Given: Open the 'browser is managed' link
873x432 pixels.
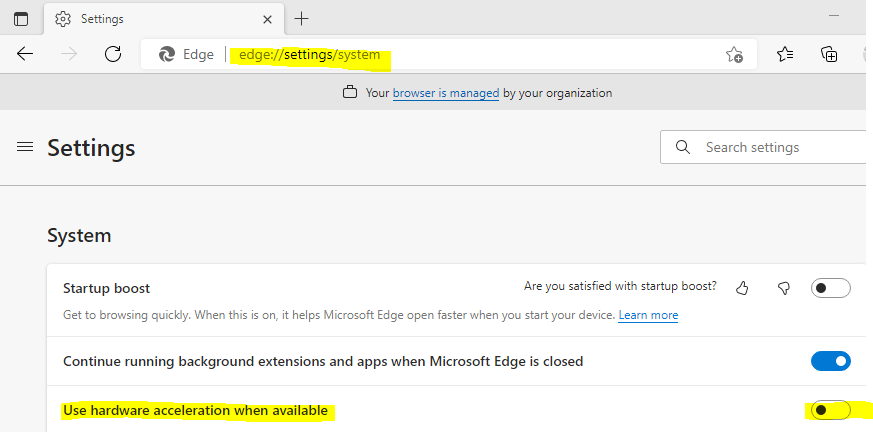Looking at the screenshot, I should point(446,93).
